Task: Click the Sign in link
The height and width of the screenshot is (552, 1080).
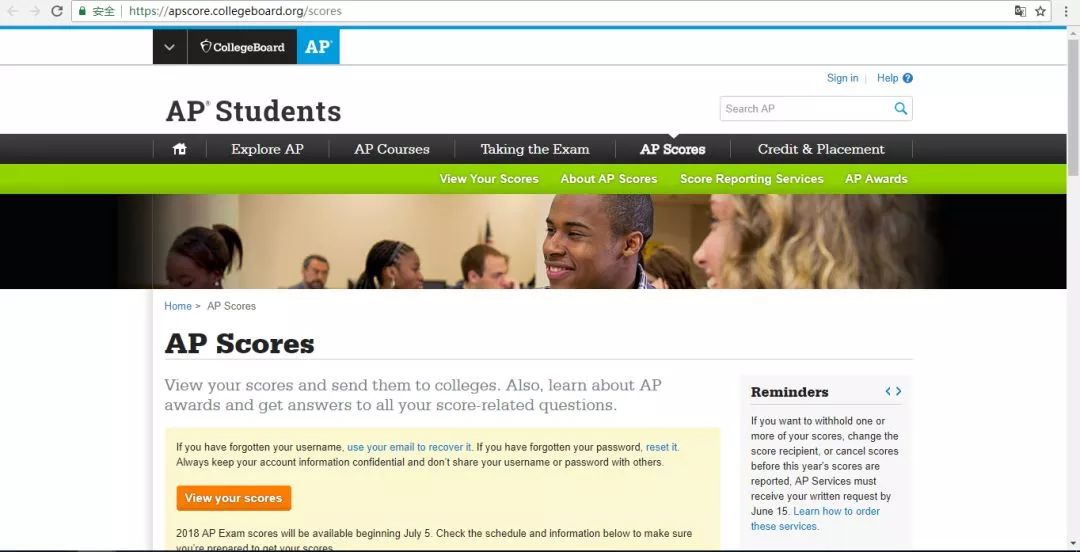Action: [842, 79]
